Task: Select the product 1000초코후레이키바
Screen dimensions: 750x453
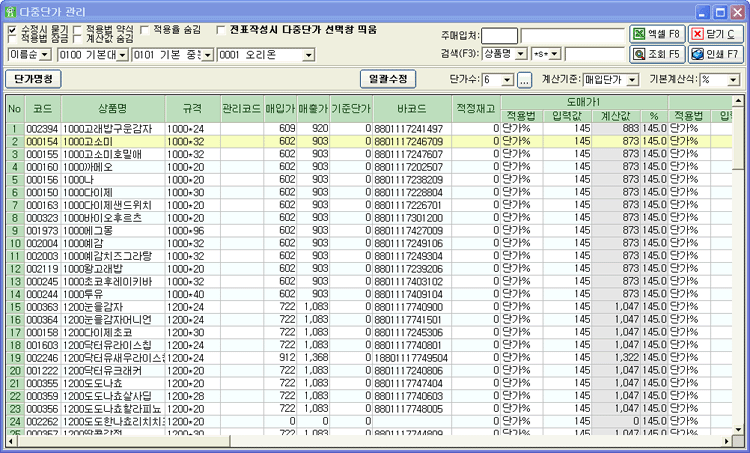Action: [113, 282]
